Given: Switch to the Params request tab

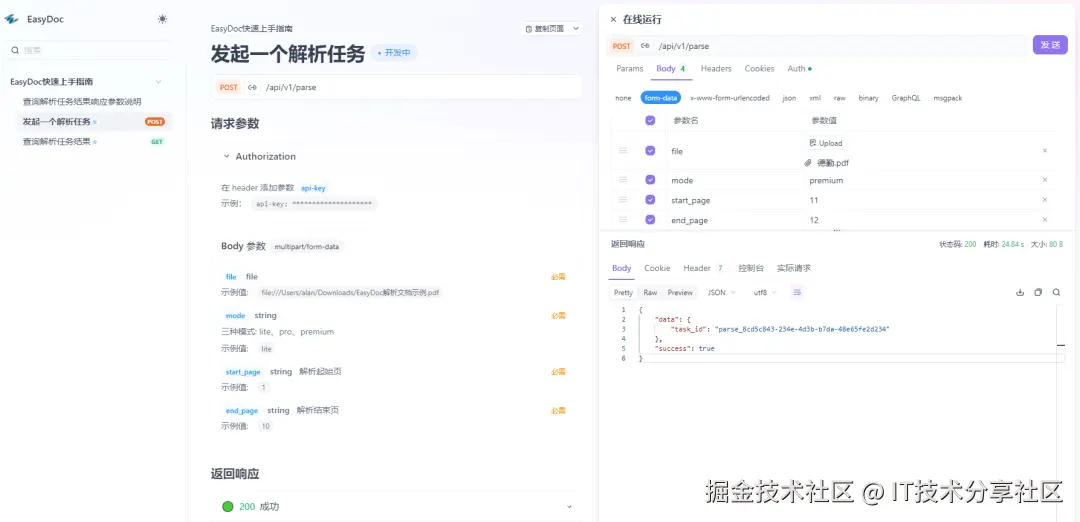Looking at the screenshot, I should click(x=630, y=69).
